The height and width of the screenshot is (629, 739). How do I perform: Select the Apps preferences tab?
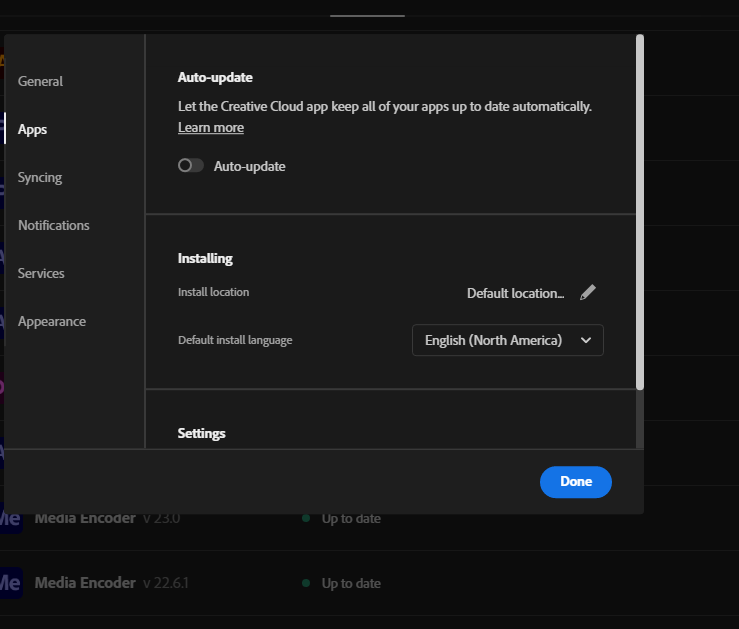tap(32, 129)
